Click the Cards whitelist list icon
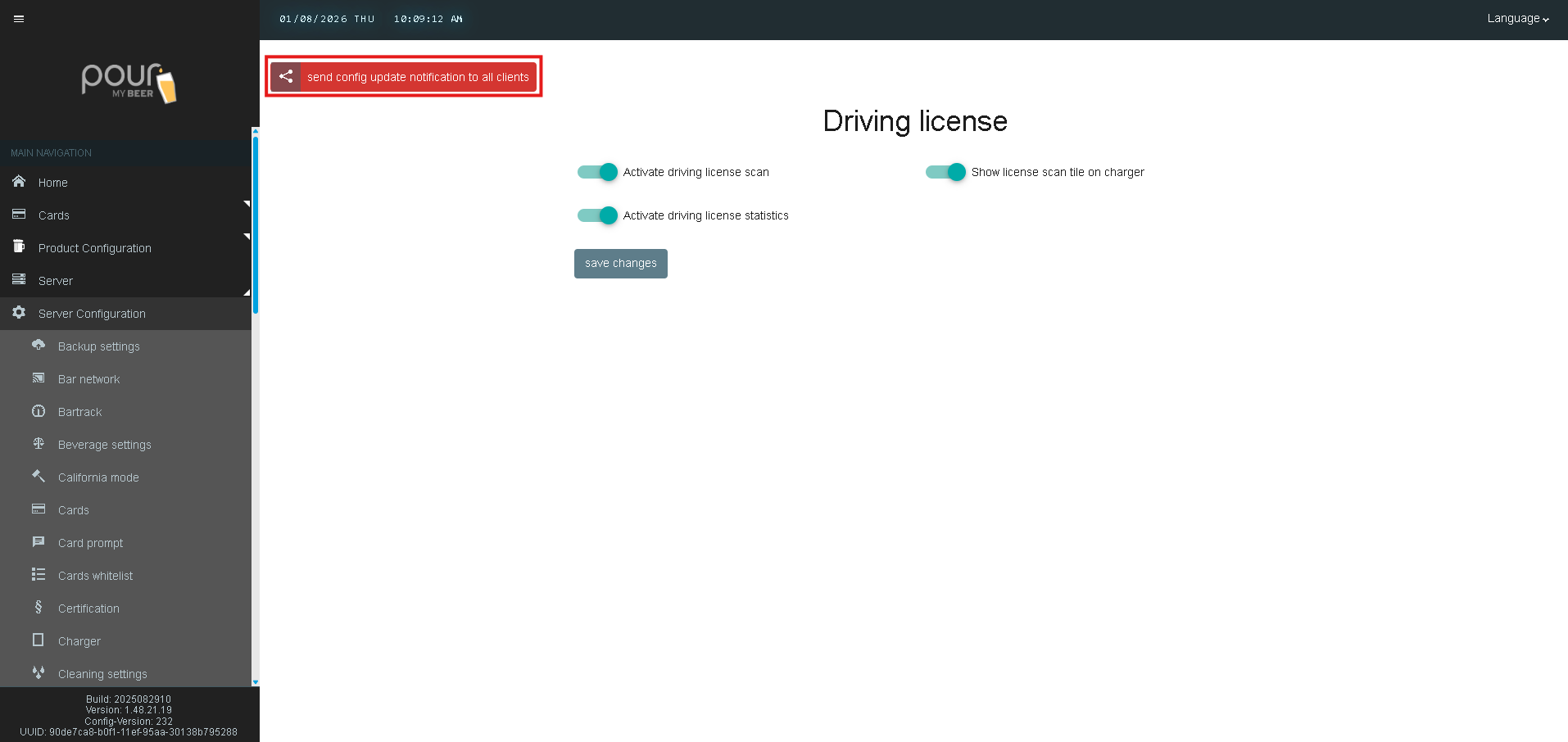 39,575
